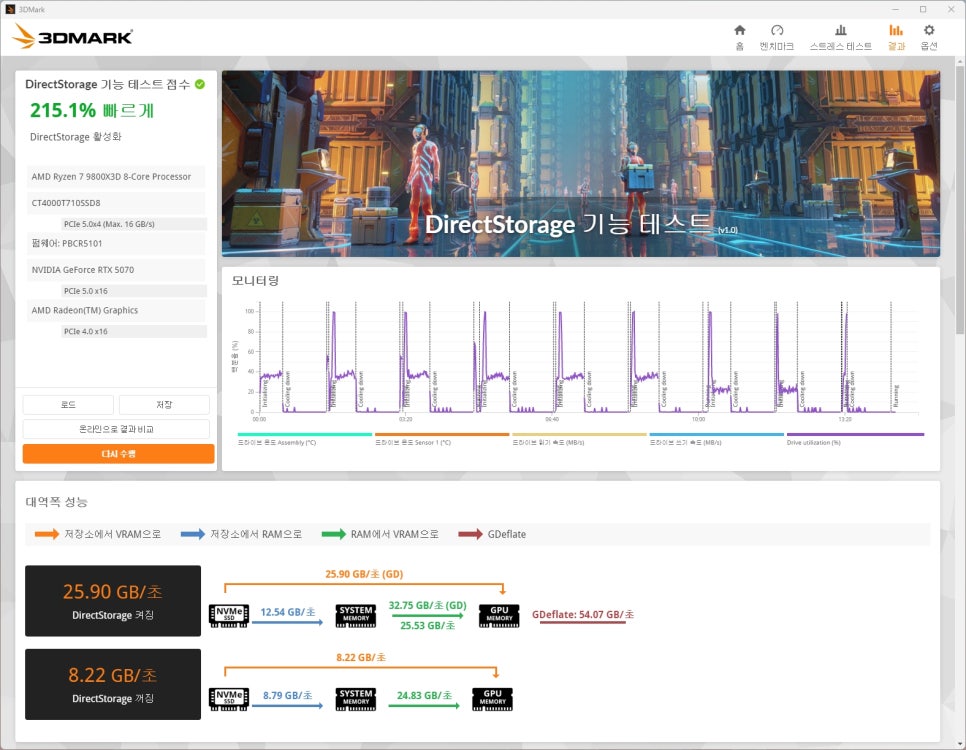Screen dimensions: 966x750
Task: Click the 3DMark title bar app icon
Action: point(9,9)
